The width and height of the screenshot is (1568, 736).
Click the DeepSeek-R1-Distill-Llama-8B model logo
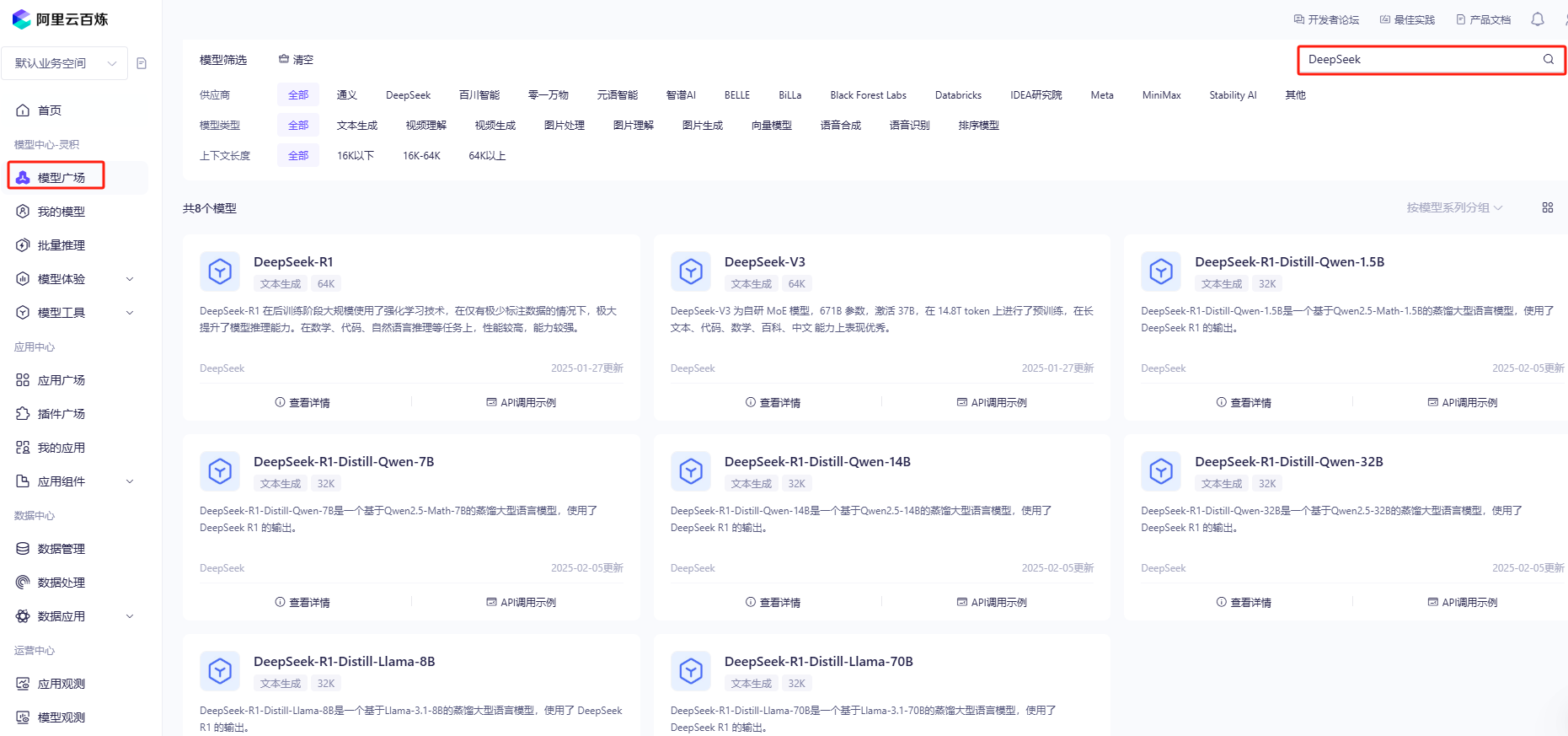220,671
